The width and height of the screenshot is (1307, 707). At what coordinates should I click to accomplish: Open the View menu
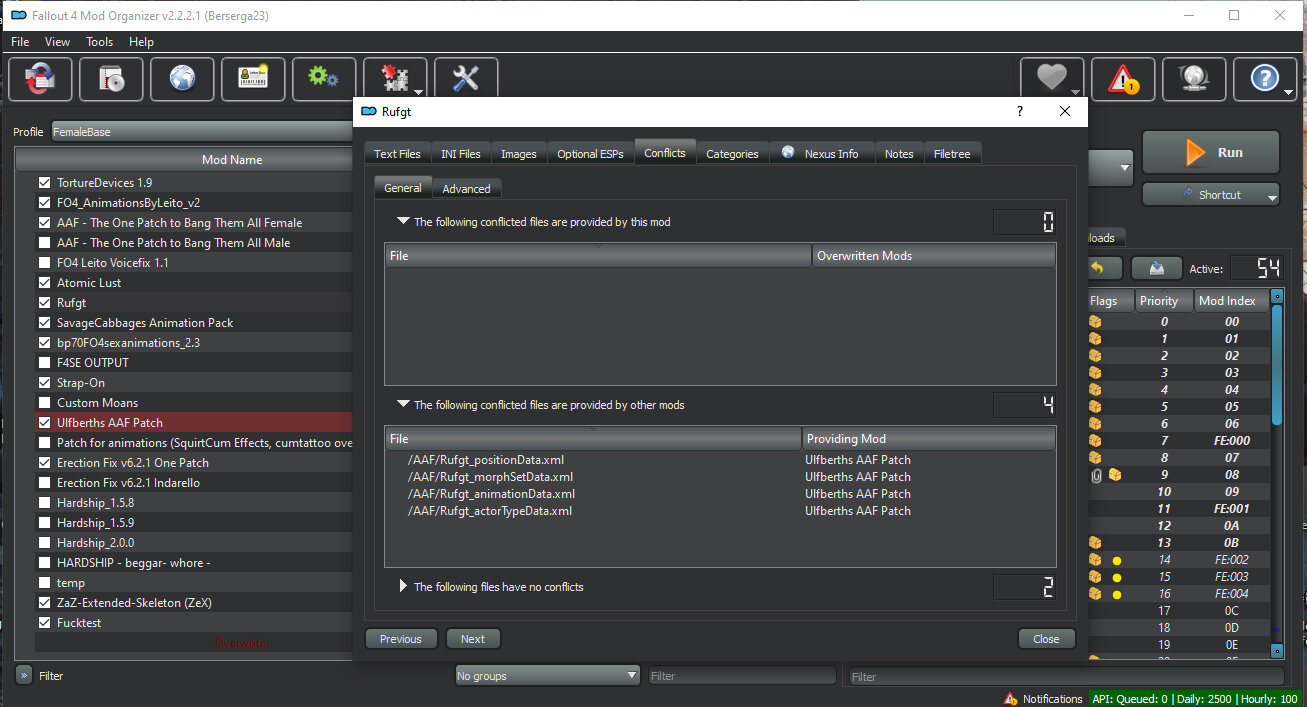coord(58,42)
